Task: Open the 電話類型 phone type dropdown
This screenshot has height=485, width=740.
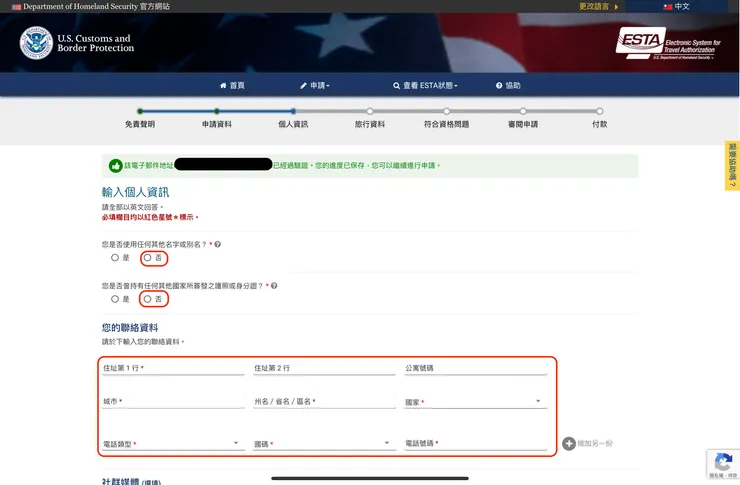Action: pyautogui.click(x=173, y=443)
